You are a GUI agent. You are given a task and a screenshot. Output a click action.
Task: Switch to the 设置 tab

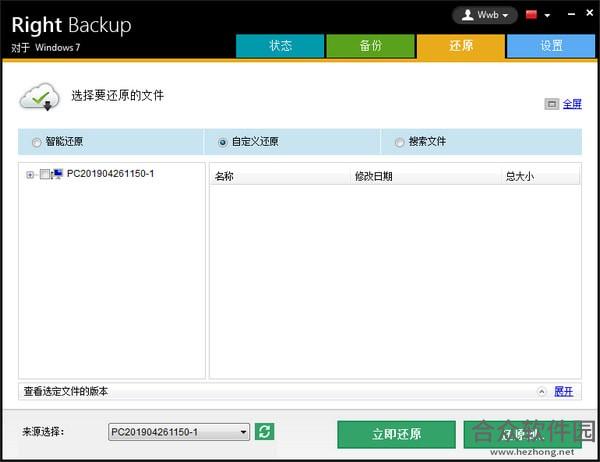(x=551, y=46)
